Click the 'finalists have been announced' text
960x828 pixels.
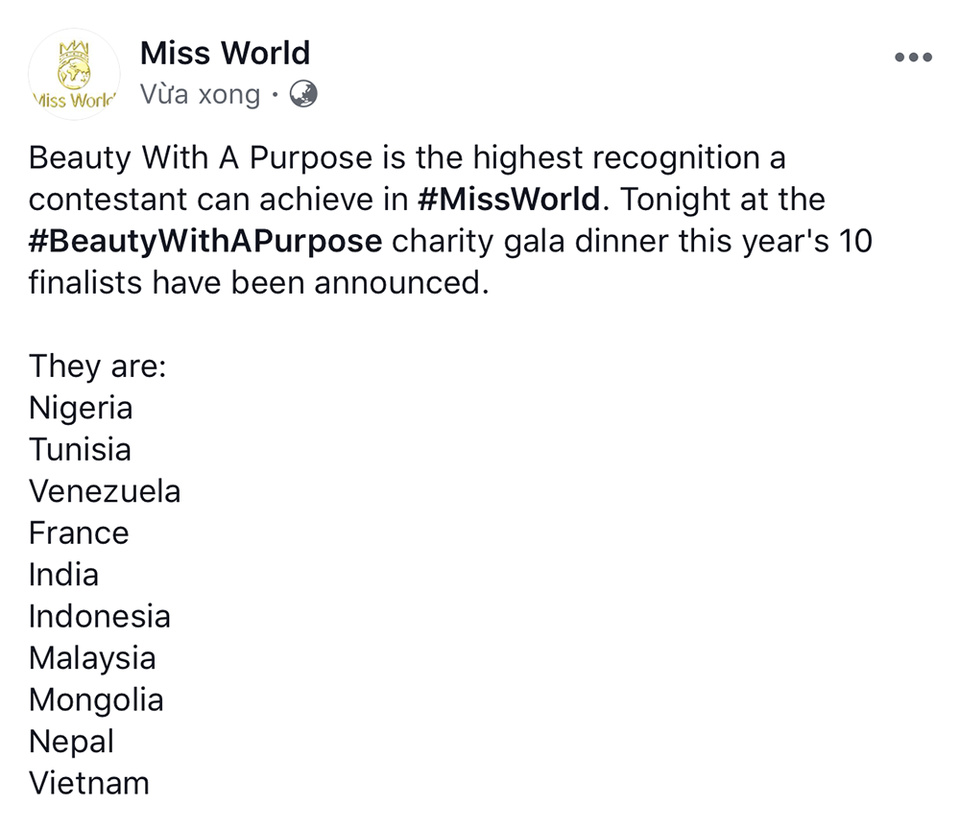tap(259, 282)
